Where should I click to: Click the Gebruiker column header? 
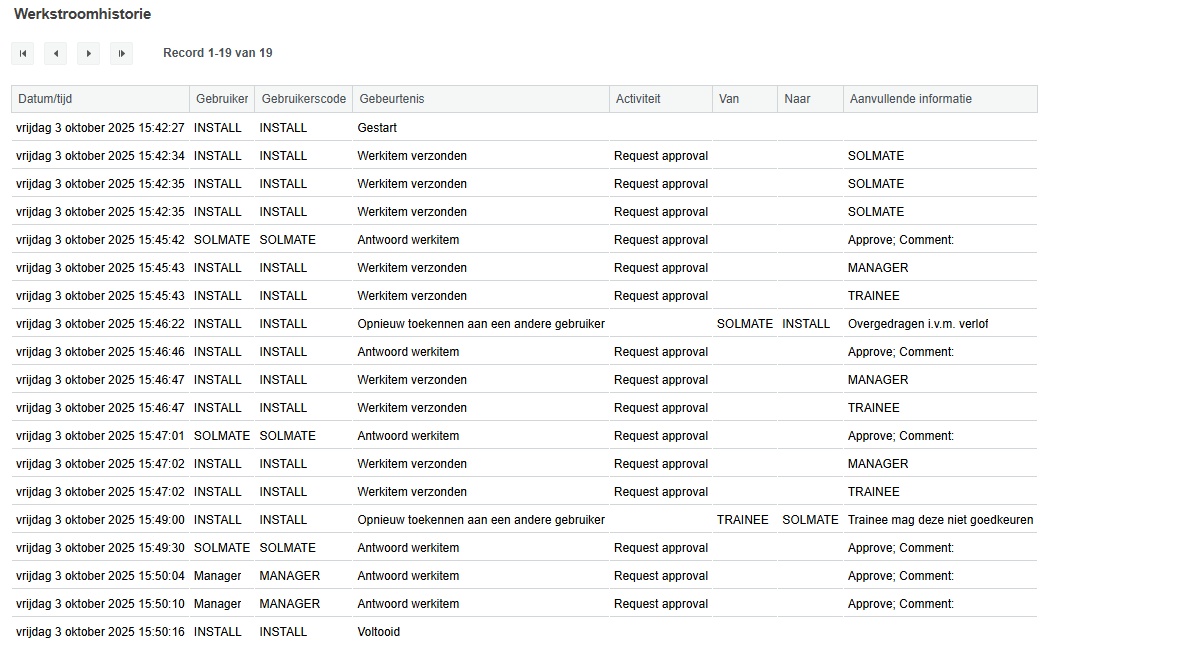pos(222,99)
